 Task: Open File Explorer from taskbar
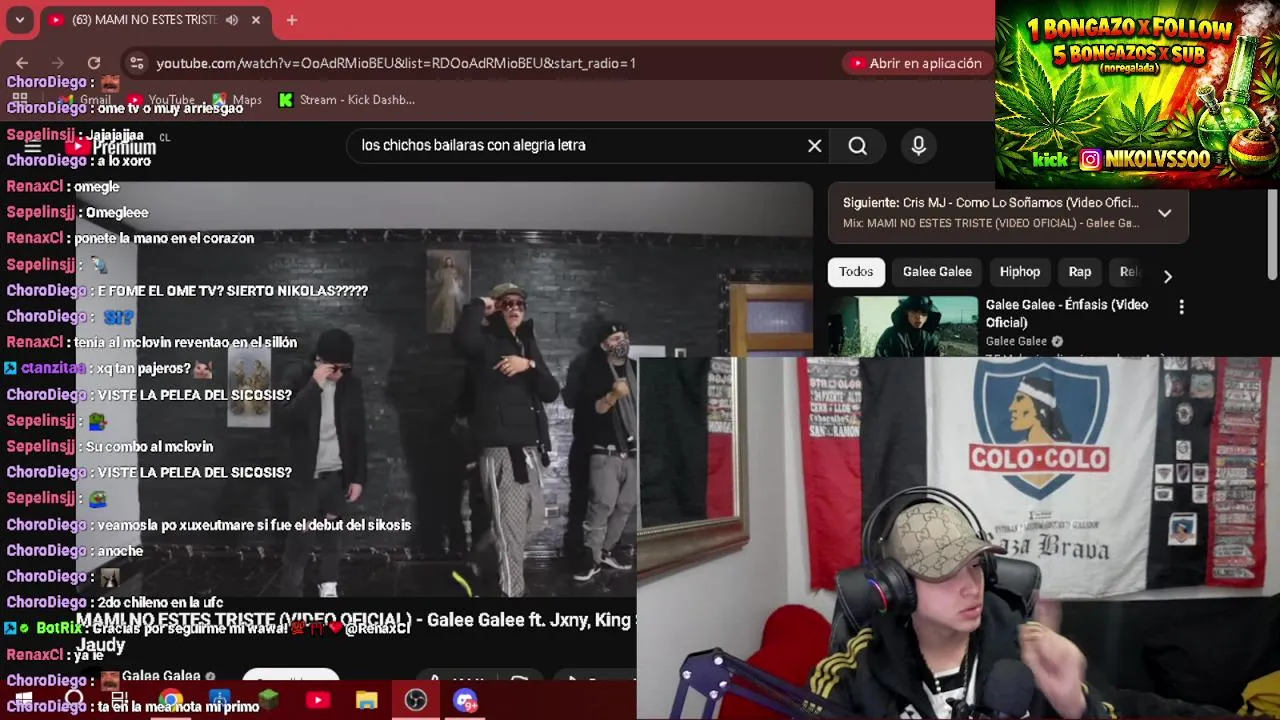click(x=367, y=701)
